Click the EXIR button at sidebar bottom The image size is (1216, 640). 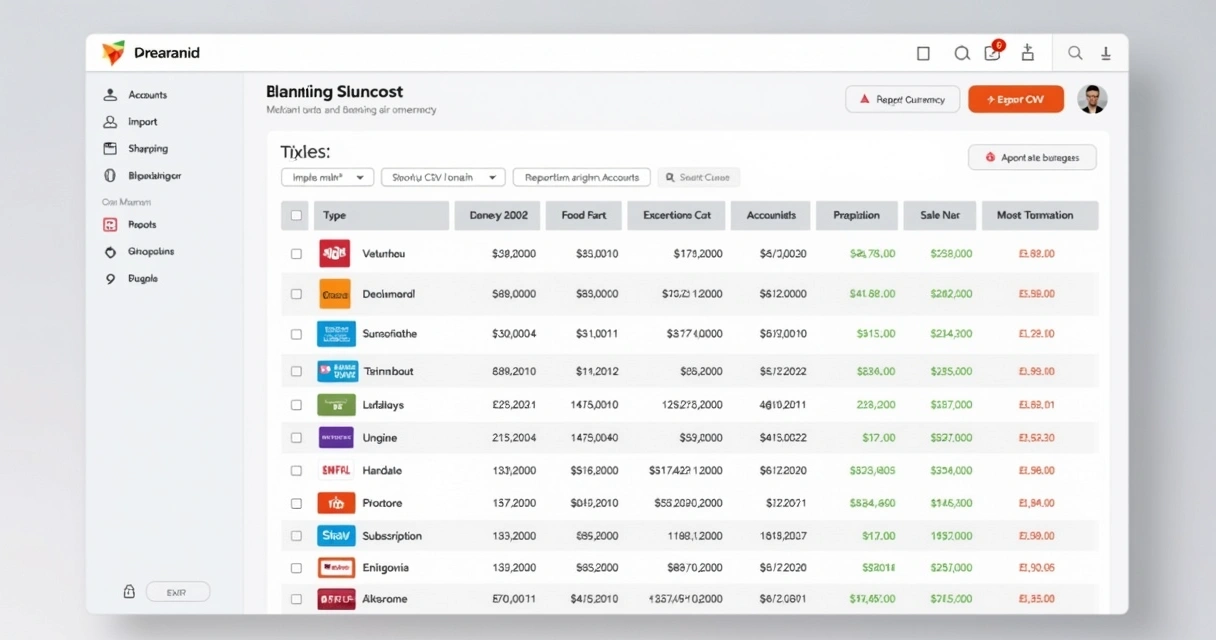click(178, 592)
